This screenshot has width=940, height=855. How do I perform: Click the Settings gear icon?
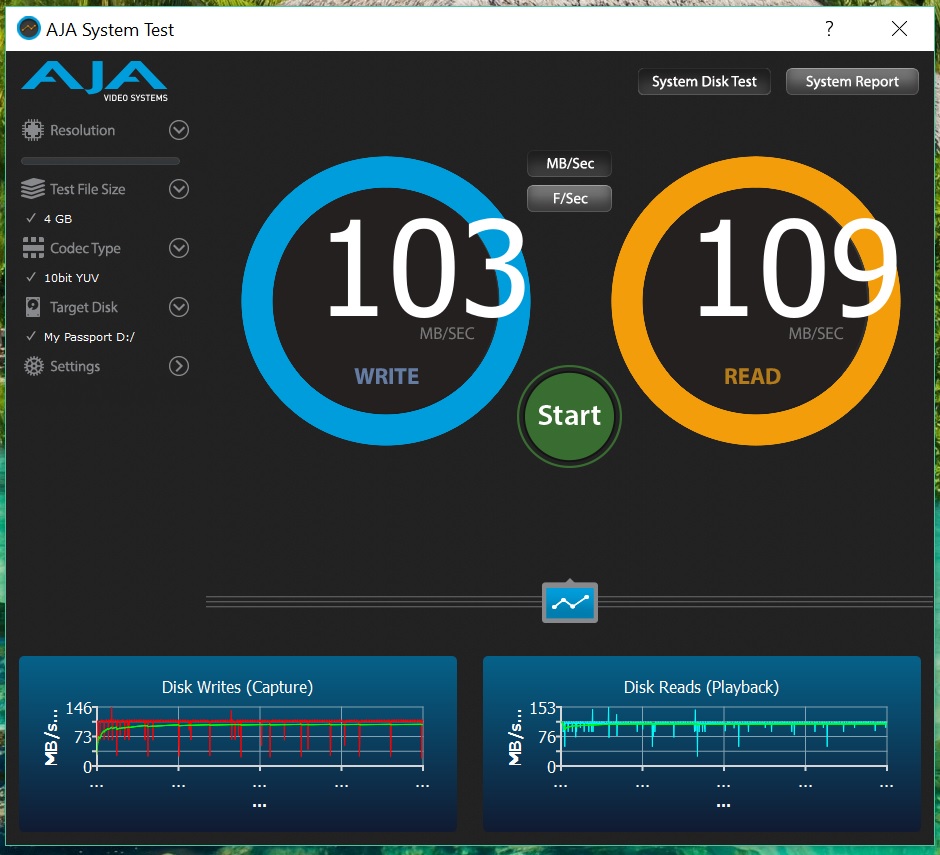point(34,366)
